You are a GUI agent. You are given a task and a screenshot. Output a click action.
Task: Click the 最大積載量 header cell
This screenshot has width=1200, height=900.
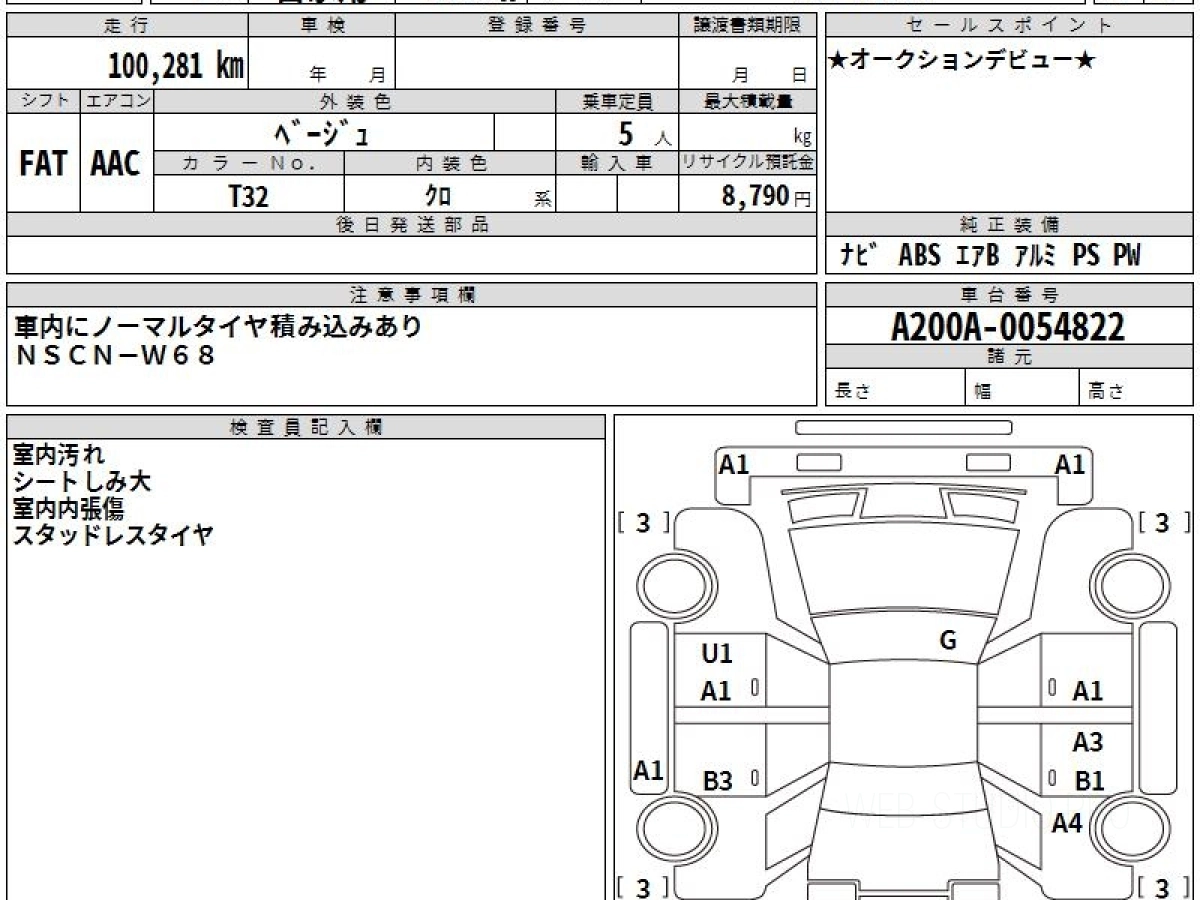point(748,101)
